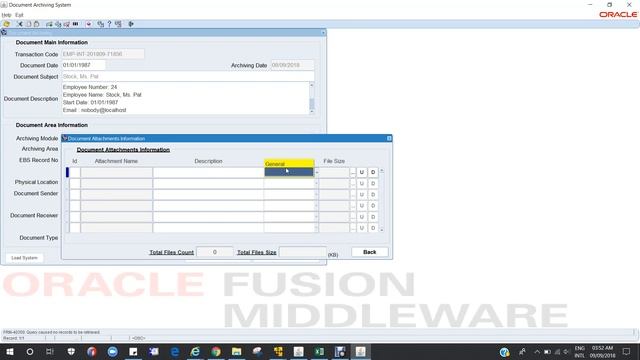Click the Cortana search circle on taskbar
Viewport: 640px width, 360px height.
click(30, 351)
